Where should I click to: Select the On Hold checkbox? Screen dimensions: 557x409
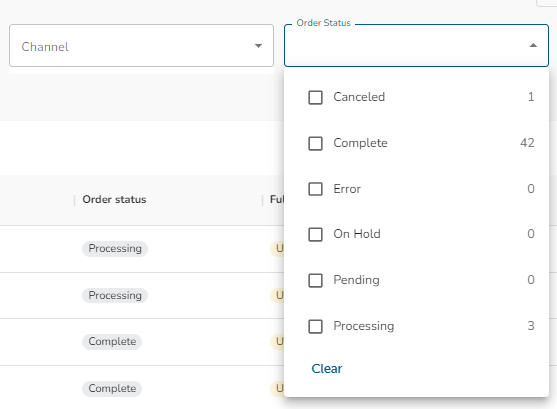tap(315, 235)
